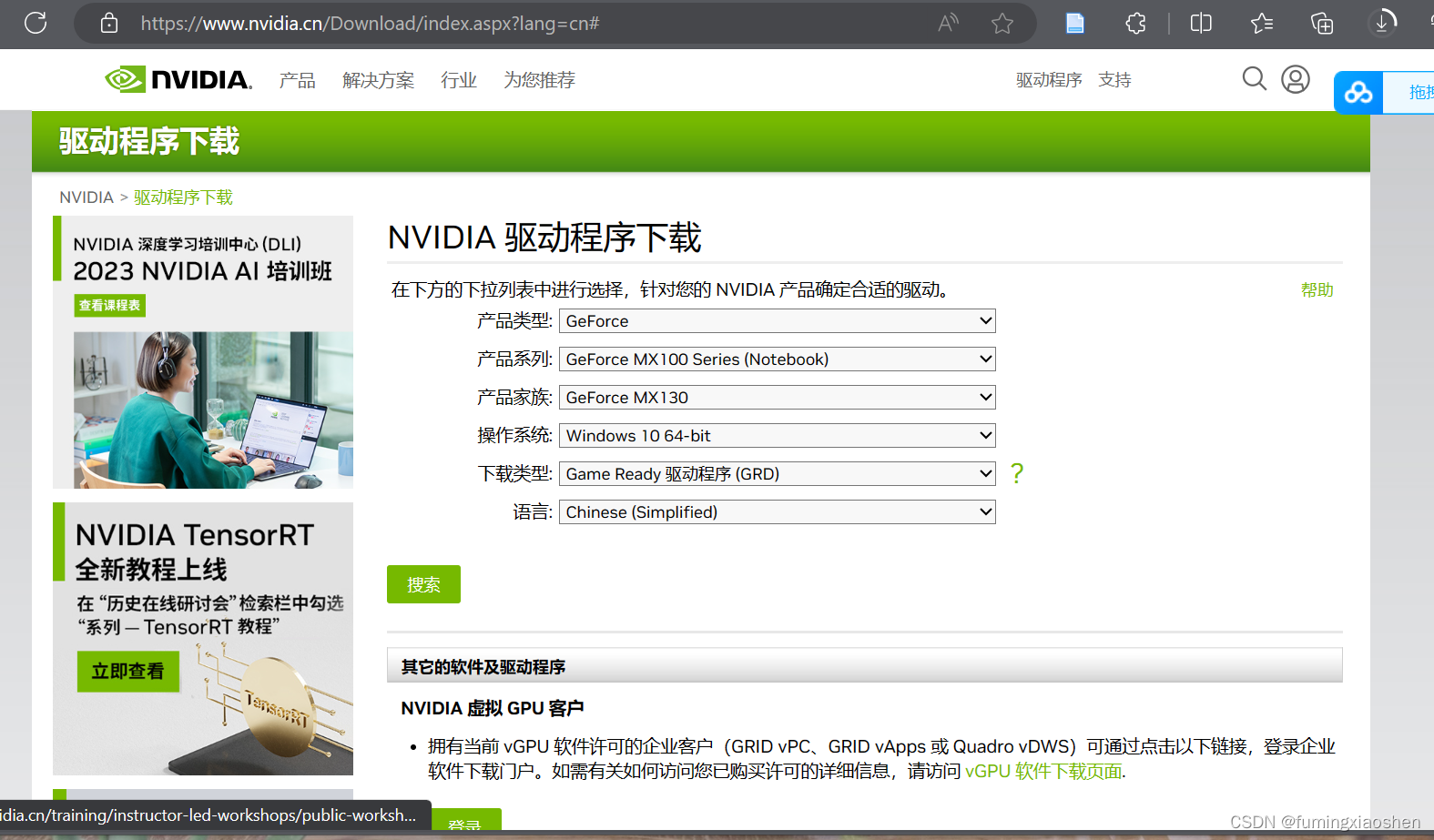Open 产品家族 GeForce MX130 dropdown
This screenshot has width=1434, height=840.
tap(778, 397)
